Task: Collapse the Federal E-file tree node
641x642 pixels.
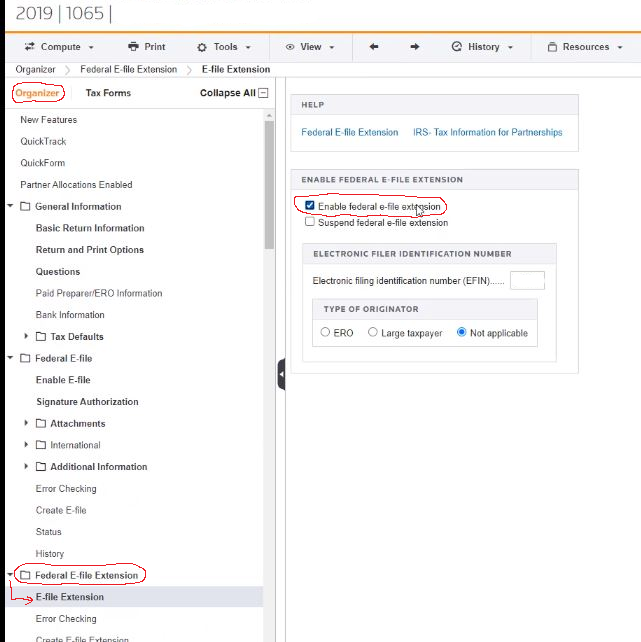Action: [x=10, y=357]
